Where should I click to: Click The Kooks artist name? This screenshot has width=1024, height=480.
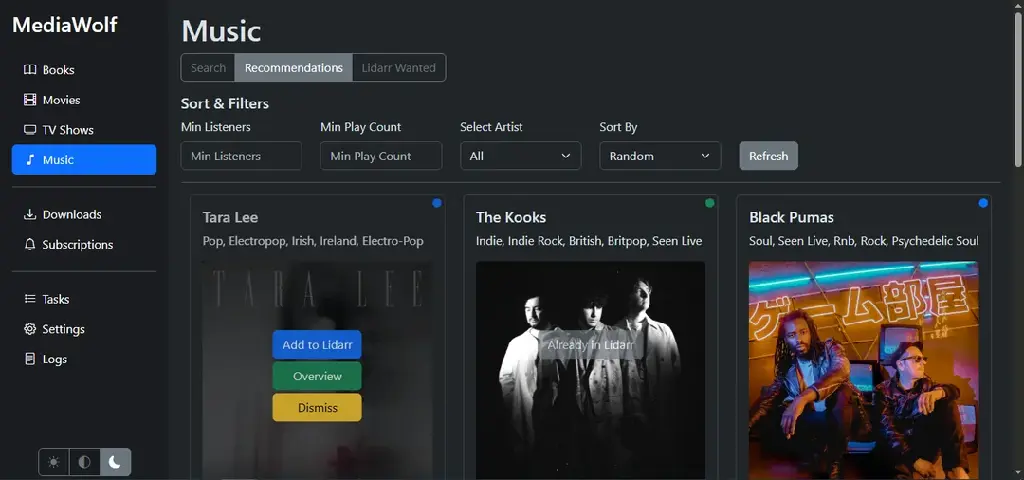(511, 217)
